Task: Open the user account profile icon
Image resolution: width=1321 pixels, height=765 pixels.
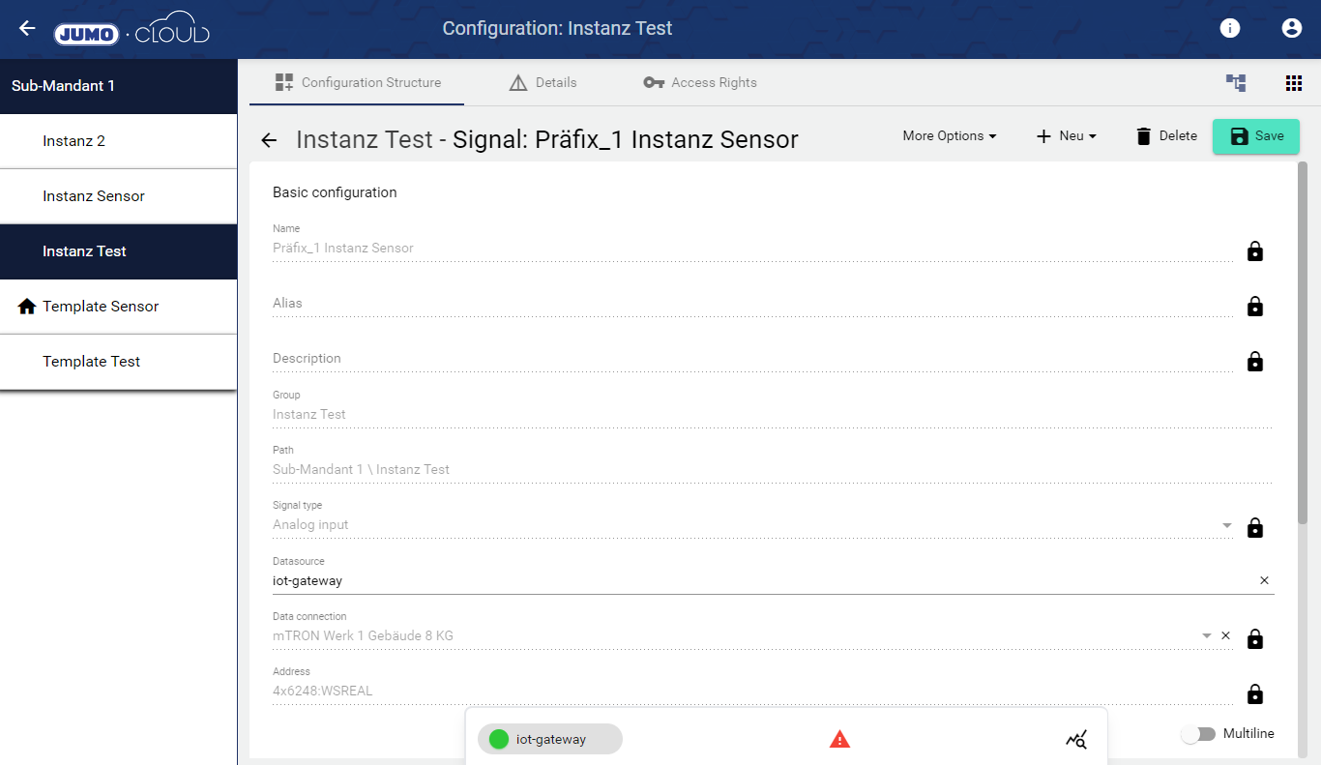Action: (x=1292, y=28)
